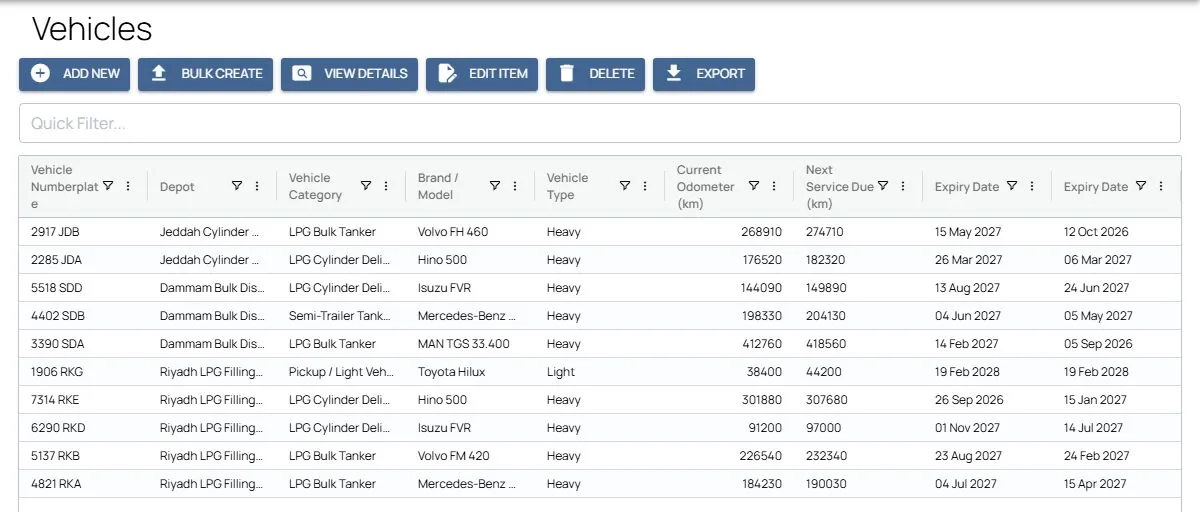Click the Volvo FM 420 model cell
Image resolution: width=1200 pixels, height=512 pixels.
pyautogui.click(x=454, y=456)
